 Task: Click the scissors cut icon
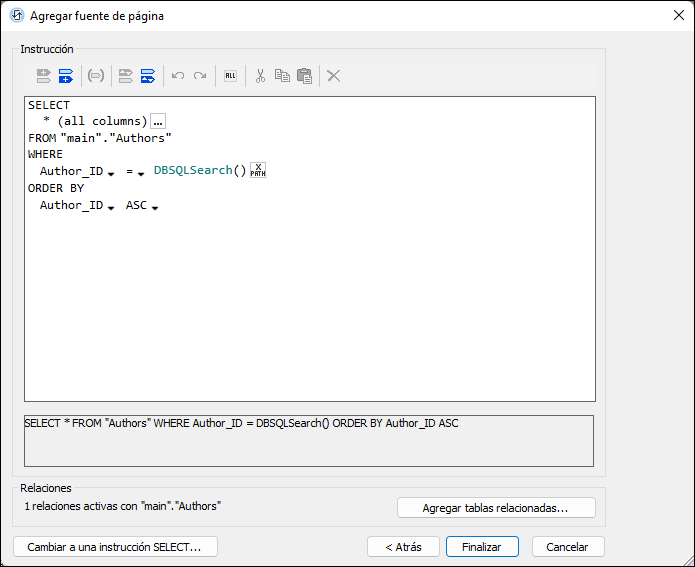coord(260,75)
